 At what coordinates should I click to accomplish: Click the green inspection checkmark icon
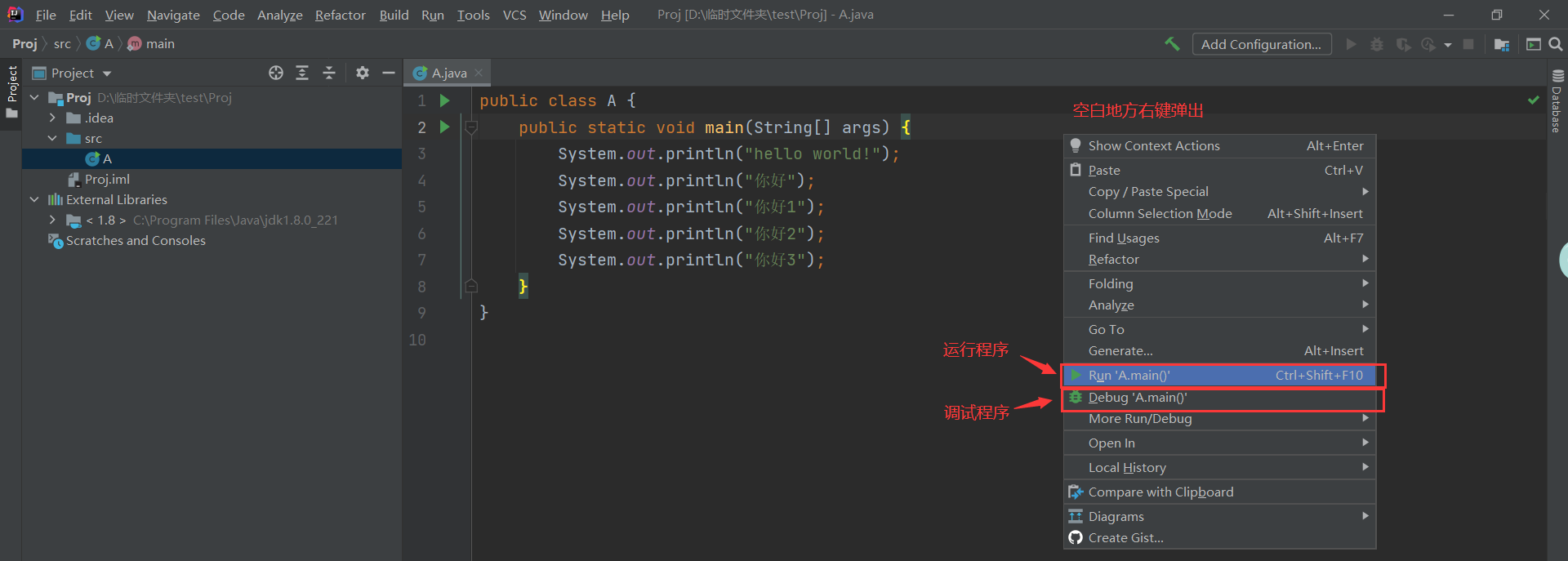pyautogui.click(x=1533, y=100)
